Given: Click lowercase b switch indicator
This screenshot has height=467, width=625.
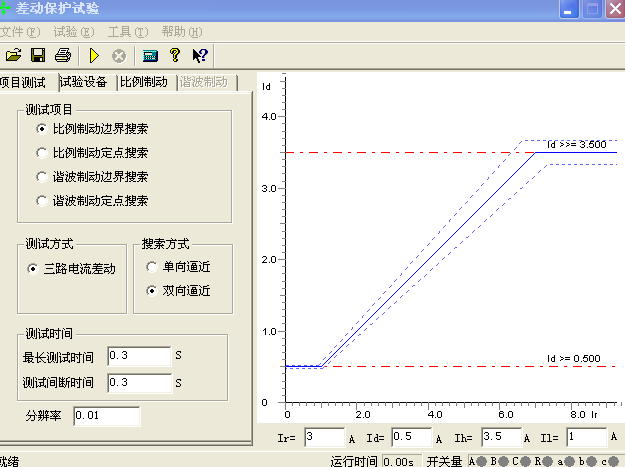Looking at the screenshot, I should click(592, 461).
